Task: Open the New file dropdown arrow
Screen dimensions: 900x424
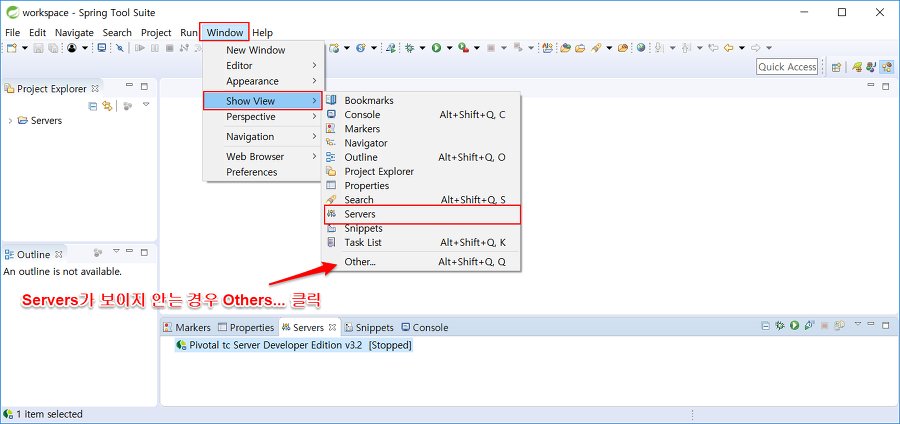Action: (25, 48)
